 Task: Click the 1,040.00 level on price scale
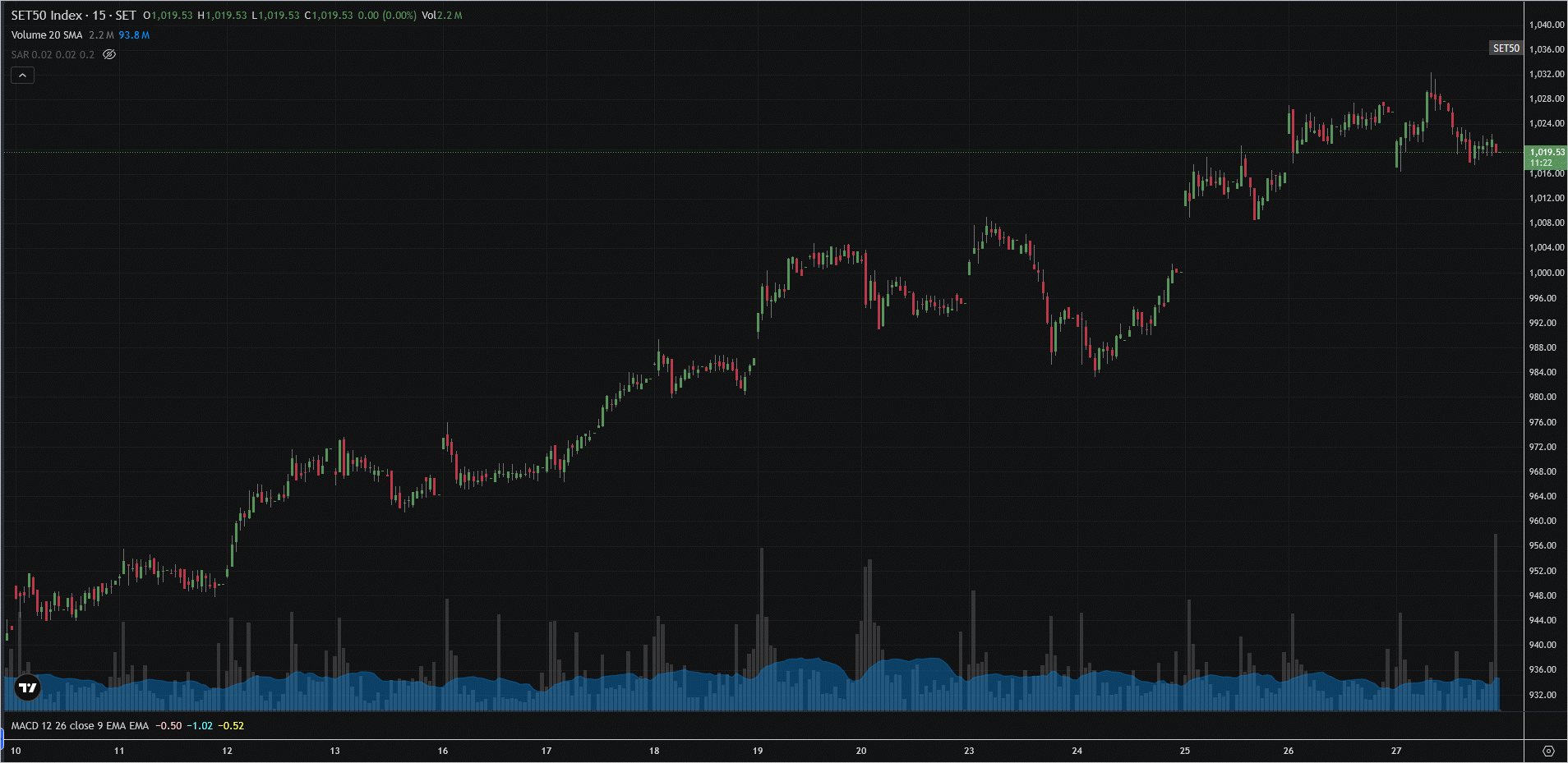pyautogui.click(x=1546, y=25)
